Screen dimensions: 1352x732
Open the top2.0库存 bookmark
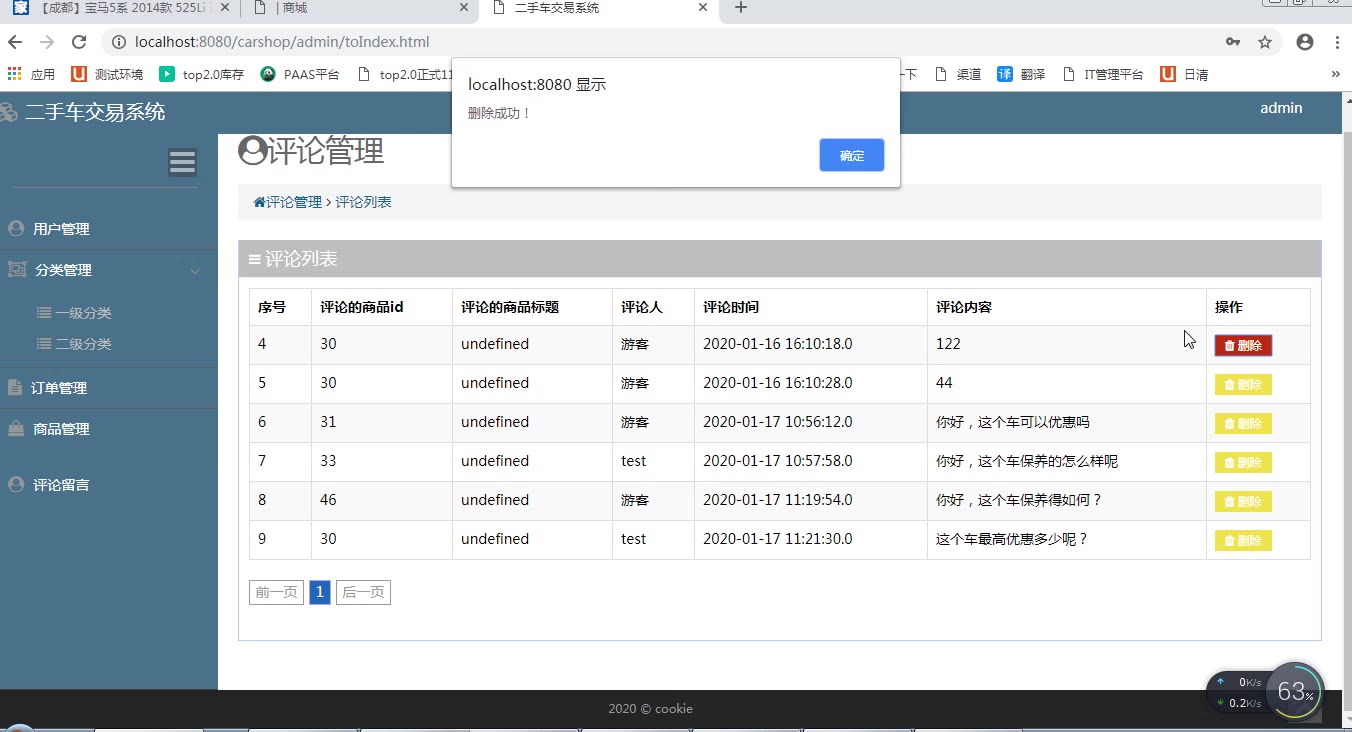[201, 74]
